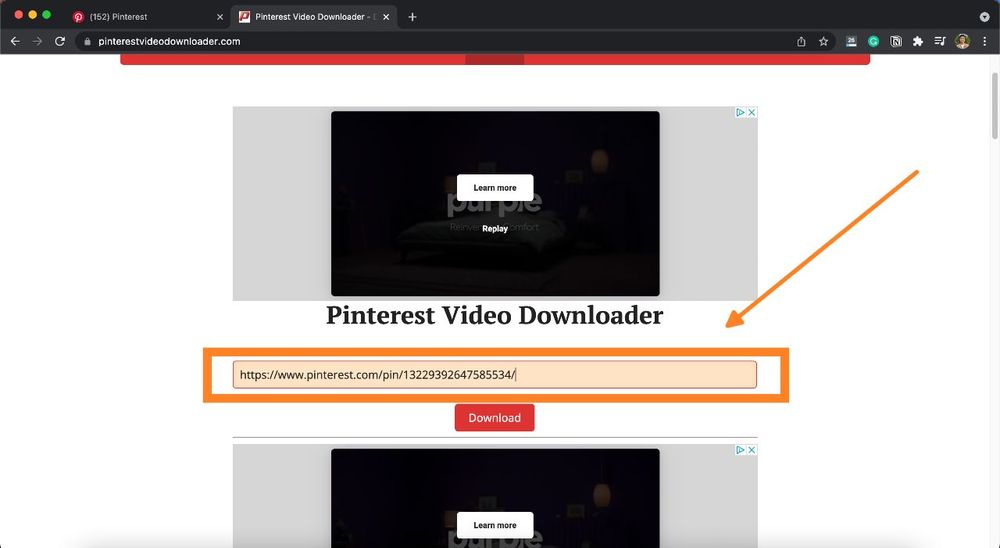Close the (152) Pinterest tab
Screen dimensions: 1000x548
[x=220, y=17]
